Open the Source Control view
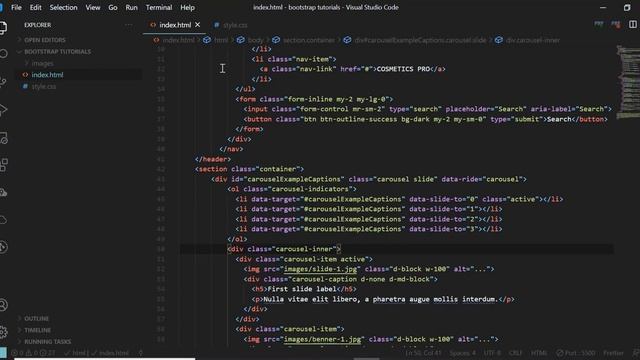Viewport: 640px width, 360px height. (3, 81)
